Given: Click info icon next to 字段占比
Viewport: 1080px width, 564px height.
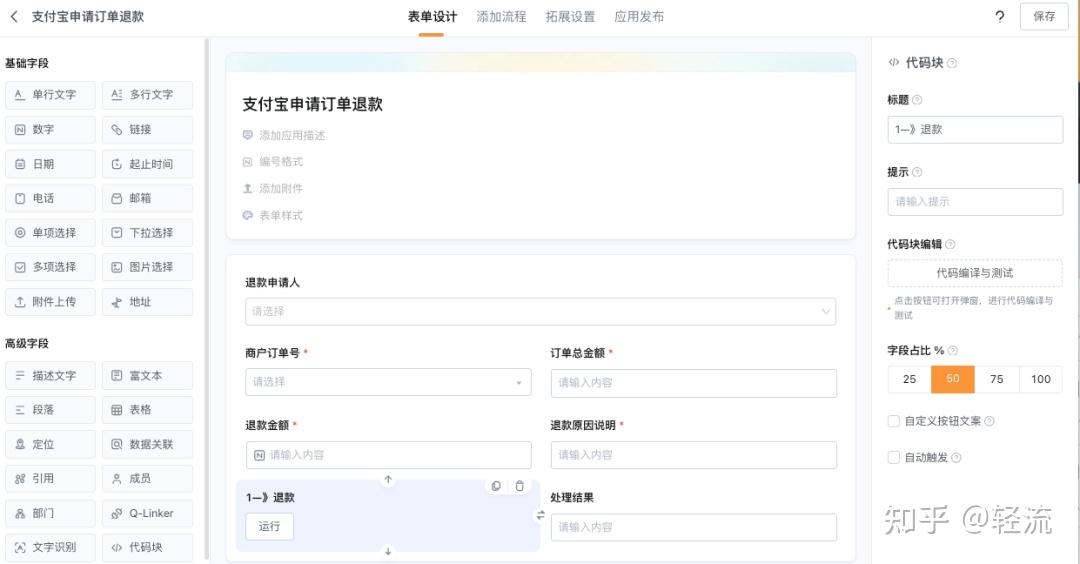Looking at the screenshot, I should click(x=953, y=351).
